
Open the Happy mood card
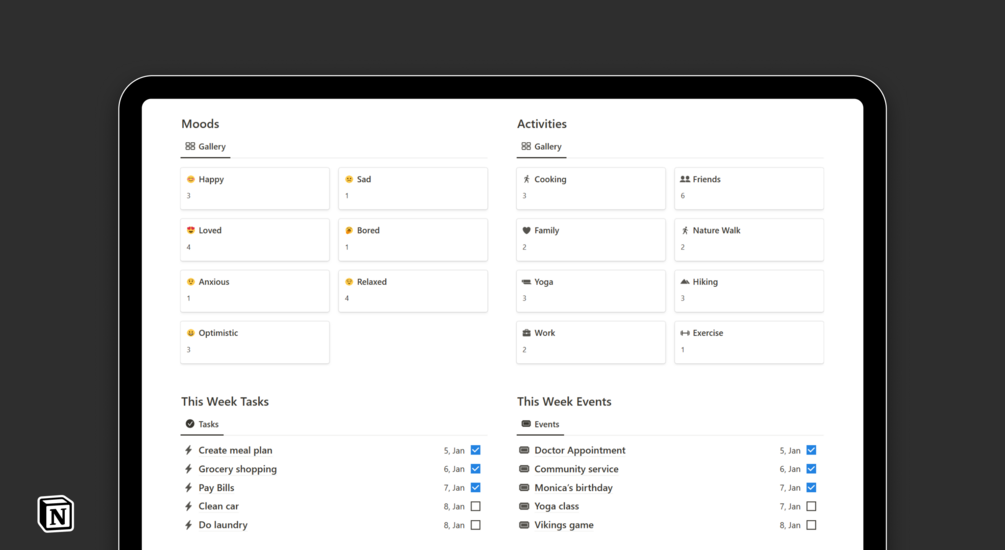[255, 188]
